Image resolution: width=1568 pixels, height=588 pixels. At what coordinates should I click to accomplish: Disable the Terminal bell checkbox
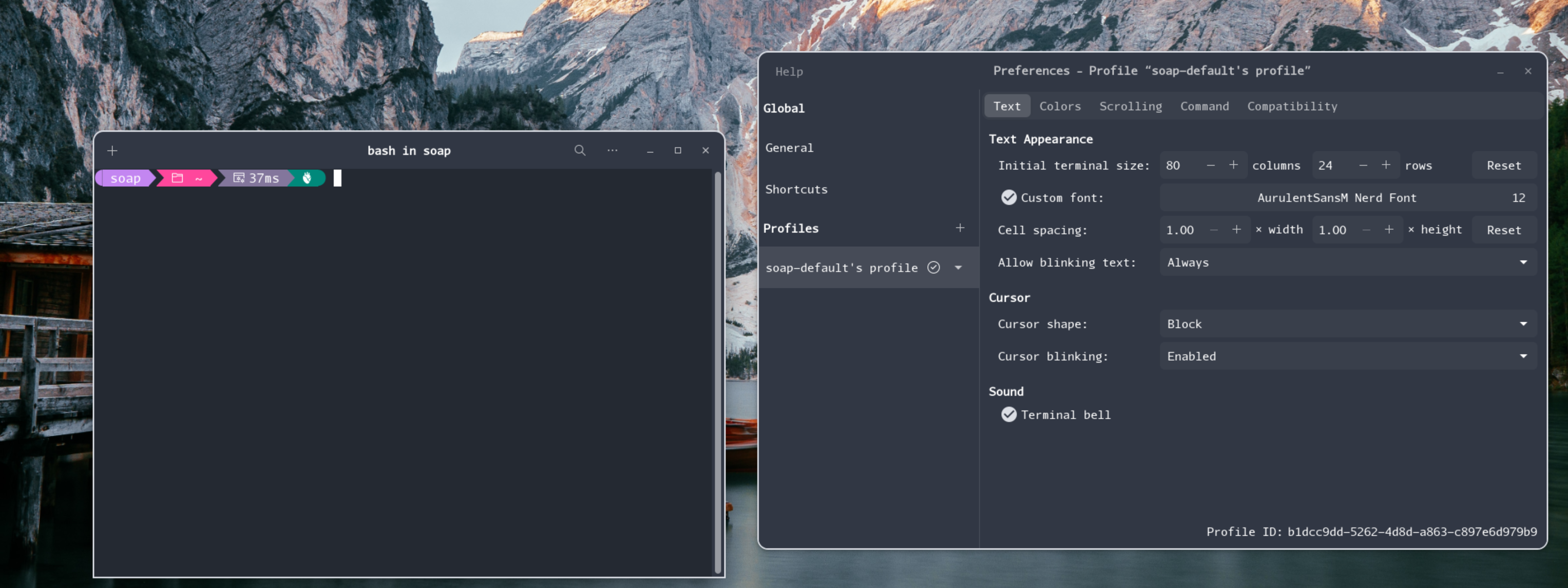tap(1008, 415)
